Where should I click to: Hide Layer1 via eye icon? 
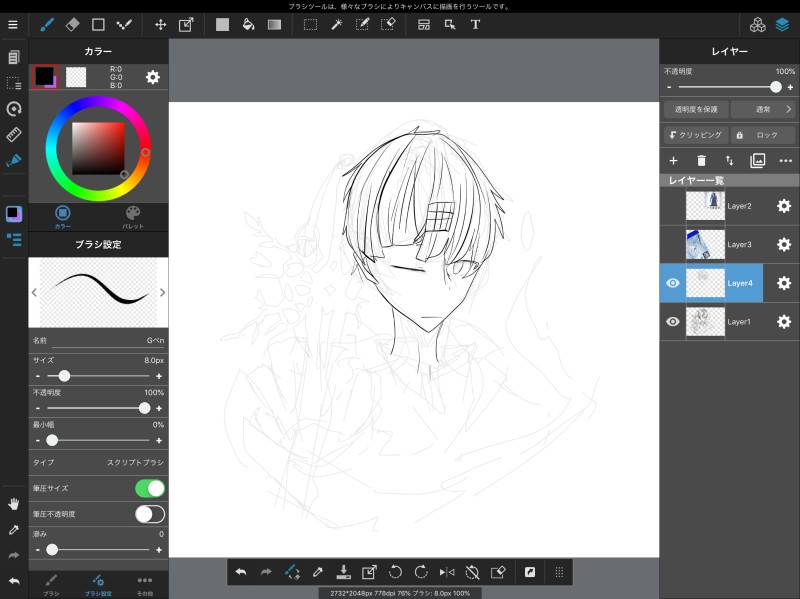673,321
